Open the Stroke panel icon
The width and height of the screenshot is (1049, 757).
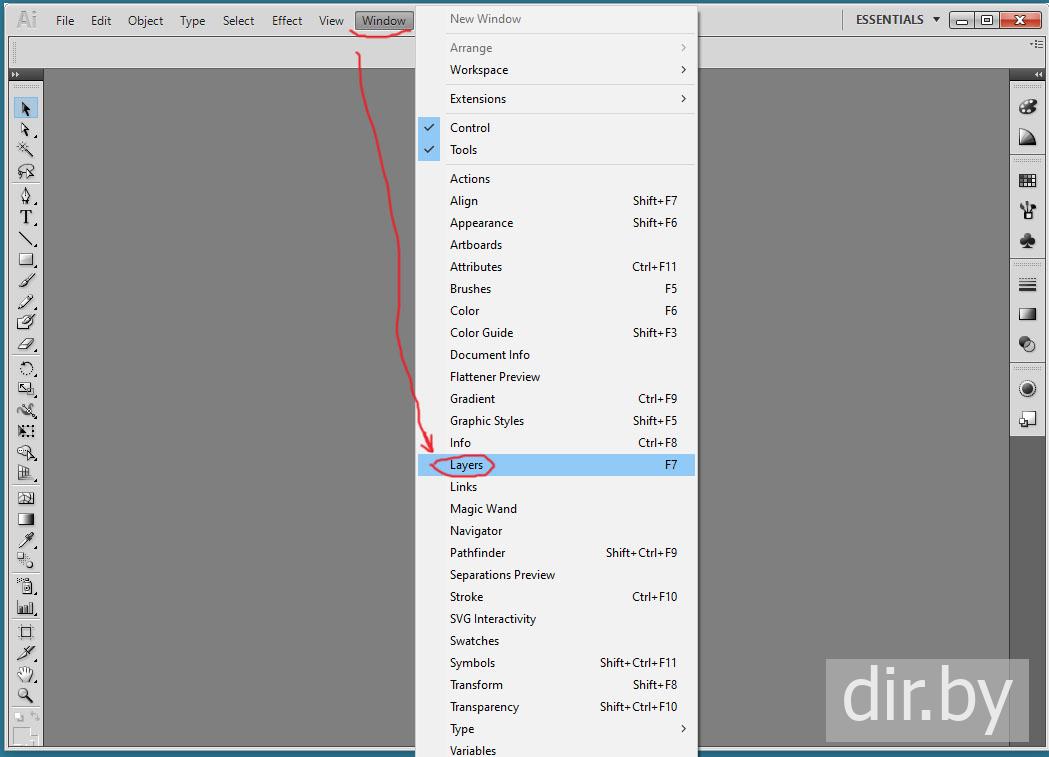[1028, 285]
